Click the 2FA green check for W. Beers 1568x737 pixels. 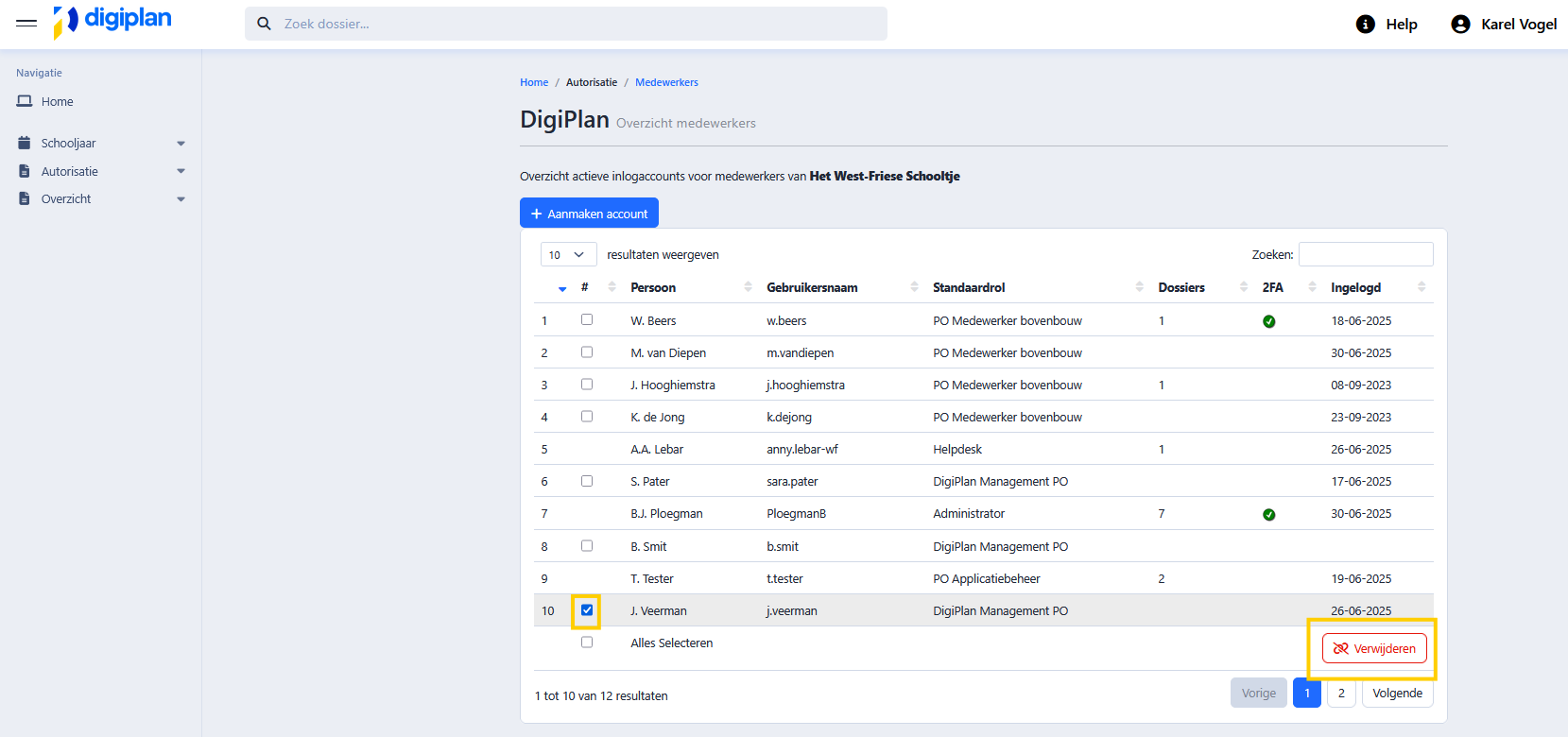click(1268, 321)
